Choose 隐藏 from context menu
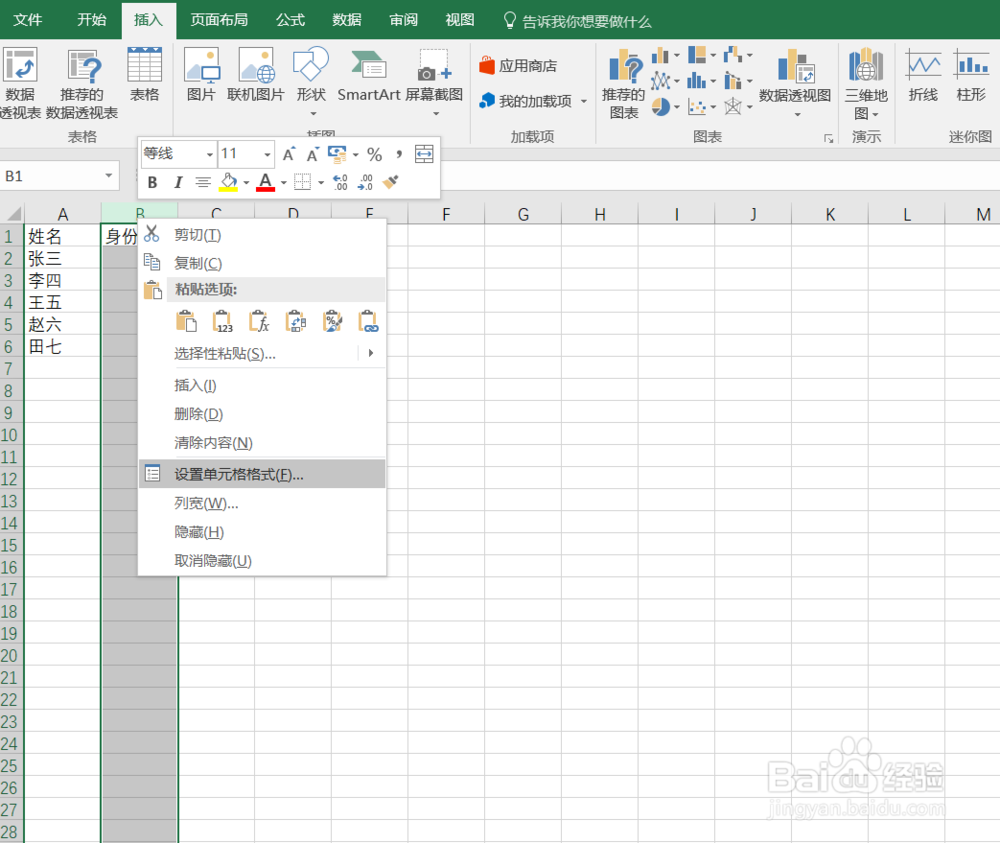 [261, 532]
